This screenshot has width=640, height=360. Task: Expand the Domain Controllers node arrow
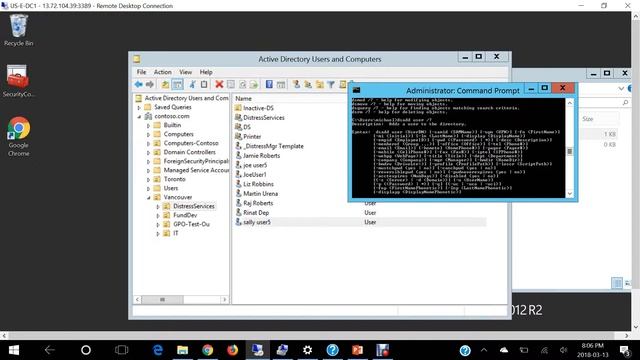coord(149,152)
